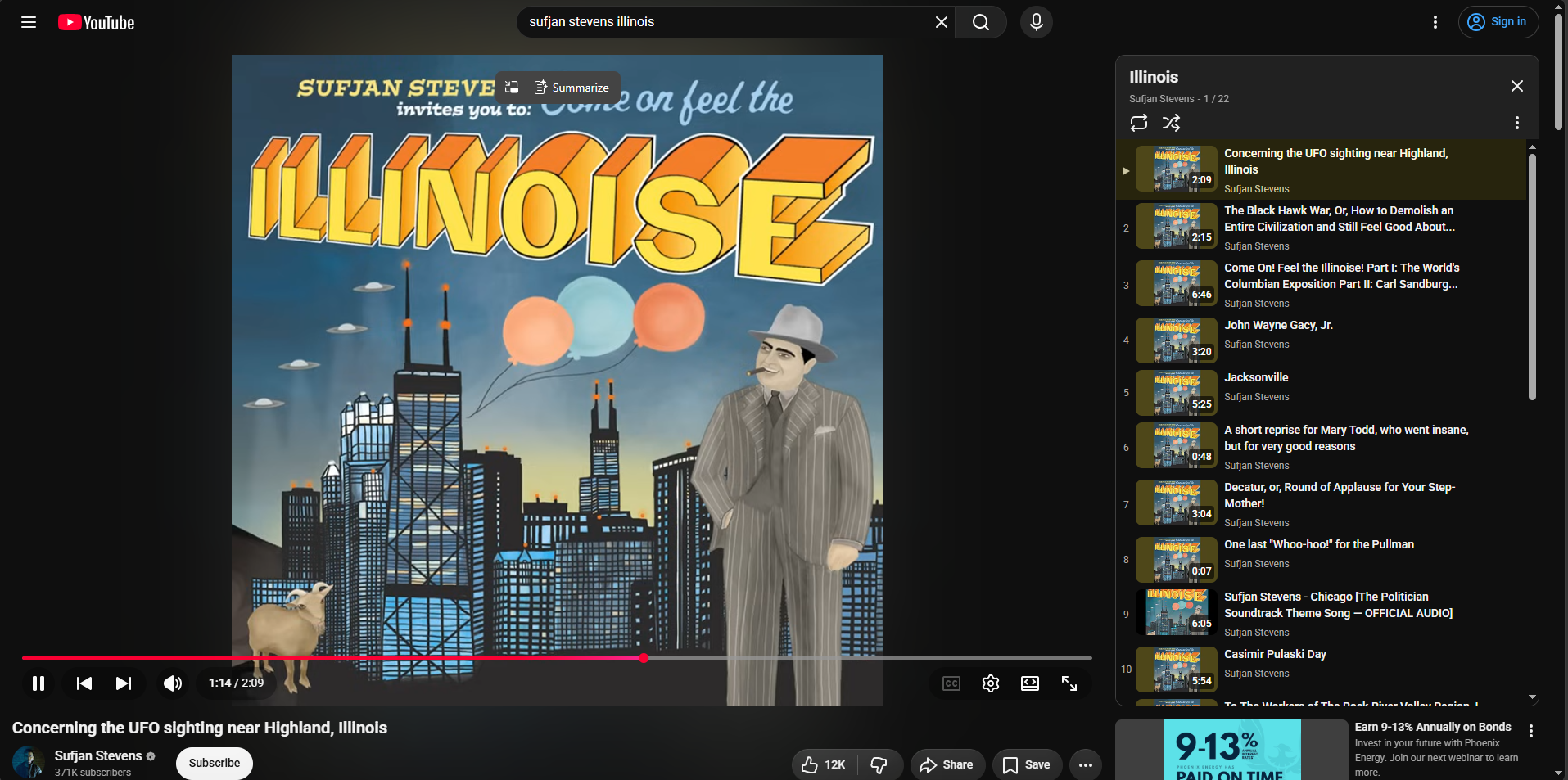Image resolution: width=1568 pixels, height=780 pixels.
Task: Play Casimir Pulaski Day track
Action: 1321,669
